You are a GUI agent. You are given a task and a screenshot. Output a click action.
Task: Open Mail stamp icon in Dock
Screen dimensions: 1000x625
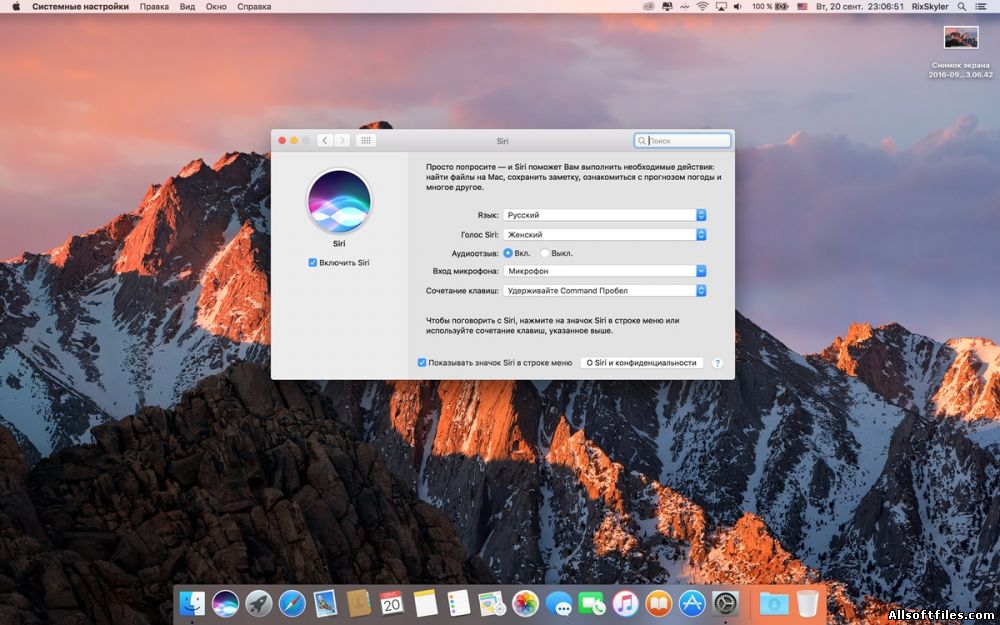click(x=325, y=603)
